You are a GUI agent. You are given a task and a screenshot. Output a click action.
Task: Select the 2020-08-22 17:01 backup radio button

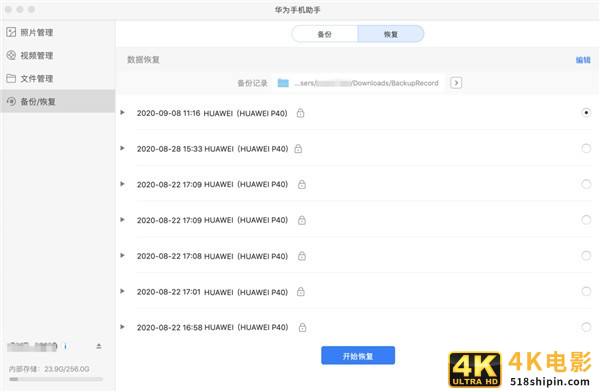(586, 291)
